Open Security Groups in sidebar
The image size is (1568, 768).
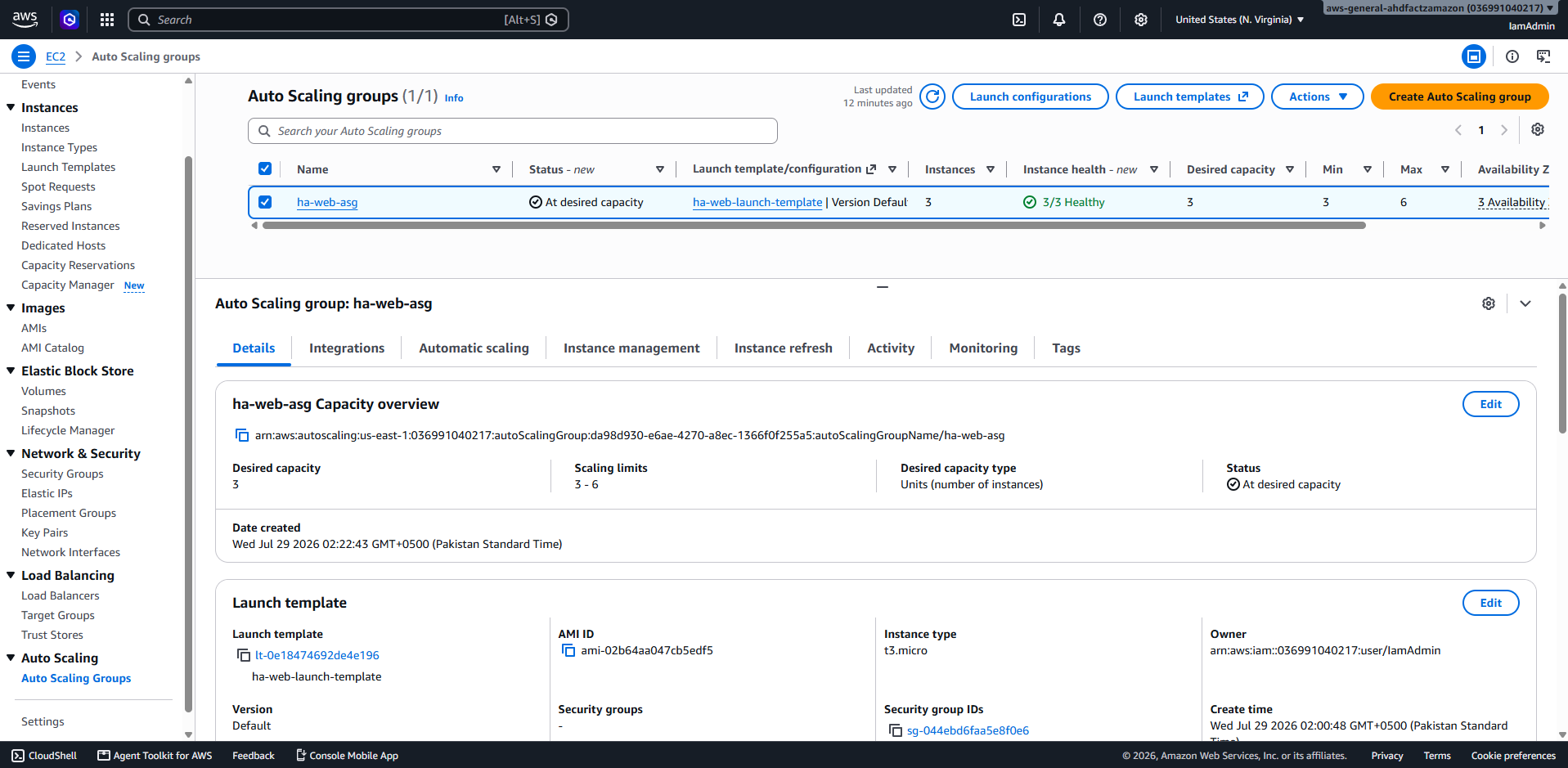click(62, 474)
